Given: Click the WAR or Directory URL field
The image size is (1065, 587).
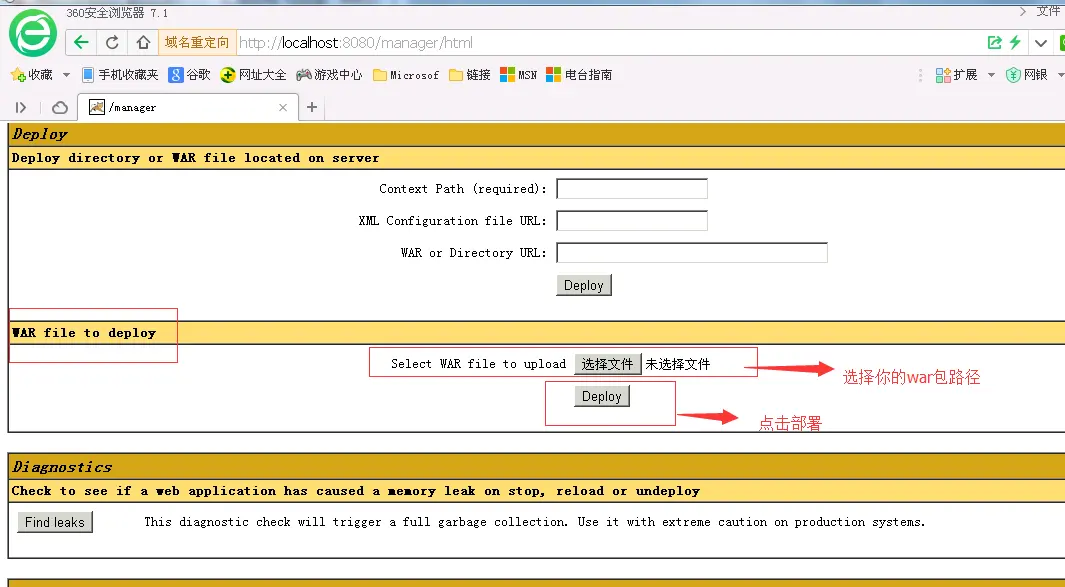Looking at the screenshot, I should point(691,253).
